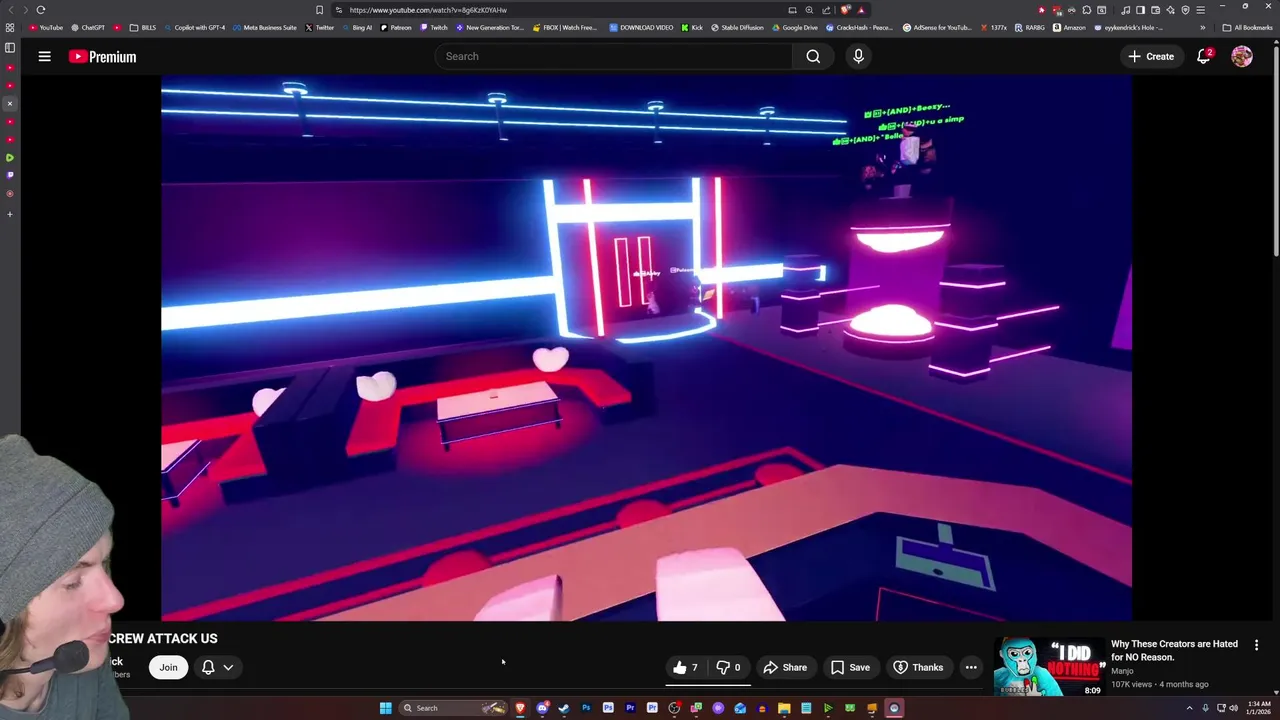Start voice search with the microphone
This screenshot has width=1280, height=720.
coord(858,56)
